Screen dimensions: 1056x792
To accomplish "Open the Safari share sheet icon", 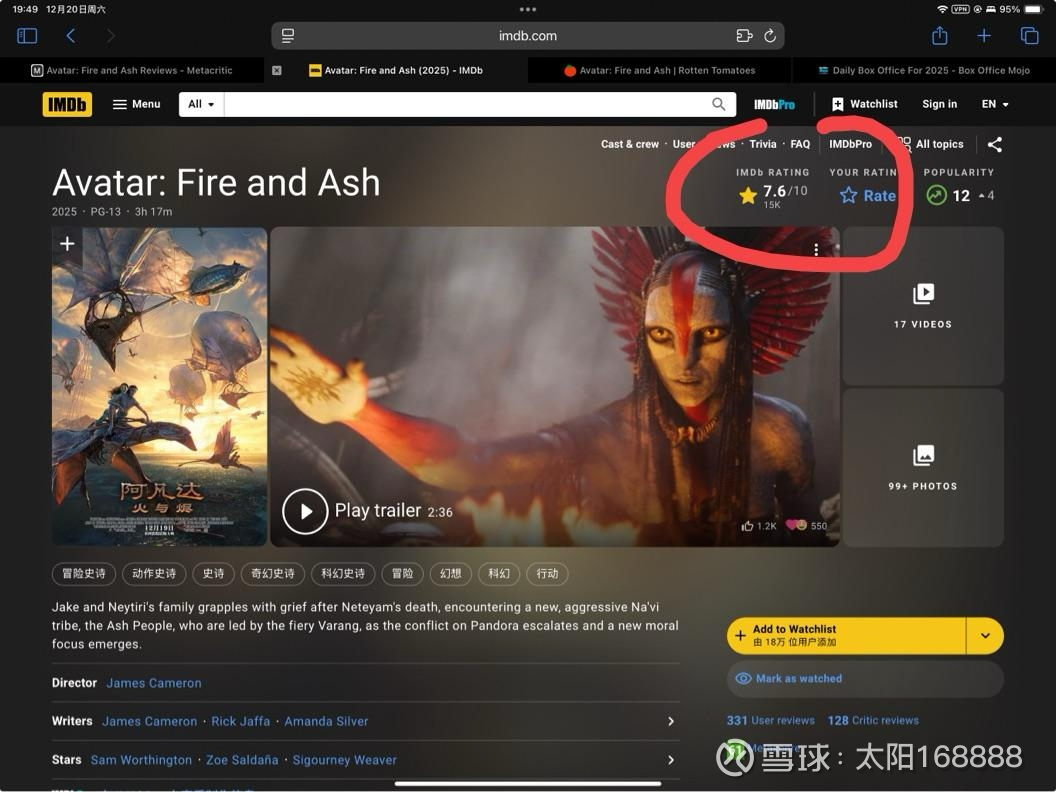I will (939, 35).
